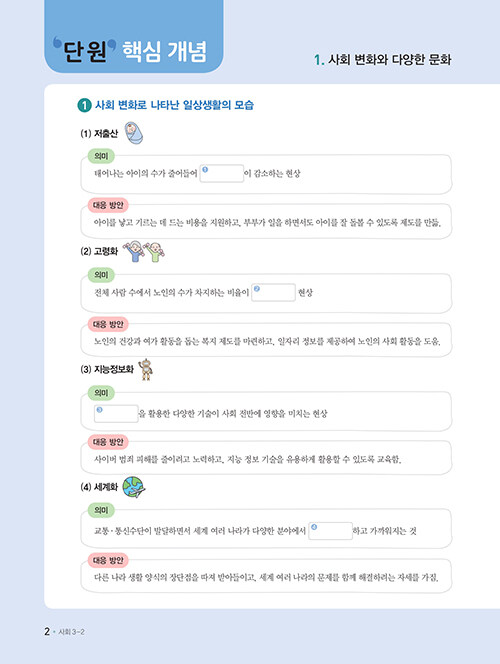
Task: Click the 대응 방안 tag under 세계화
Action: (x=108, y=560)
